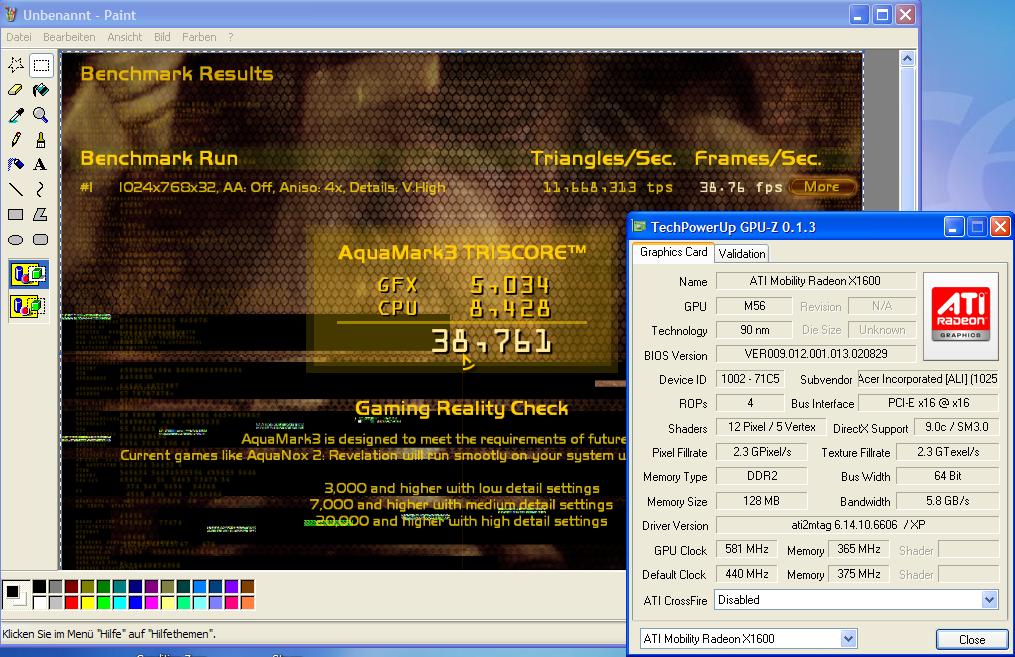Open the Farben menu

(x=199, y=38)
